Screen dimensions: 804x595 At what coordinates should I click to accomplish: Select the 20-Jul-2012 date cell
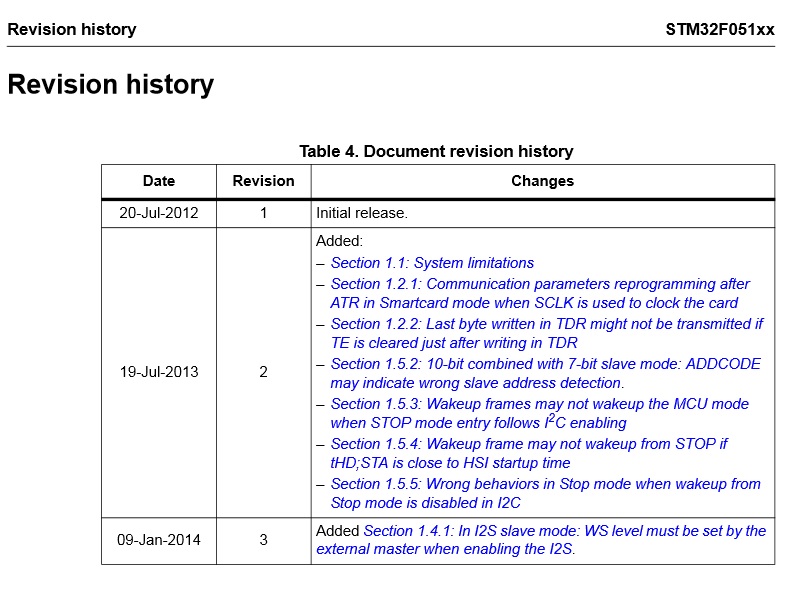pyautogui.click(x=159, y=213)
